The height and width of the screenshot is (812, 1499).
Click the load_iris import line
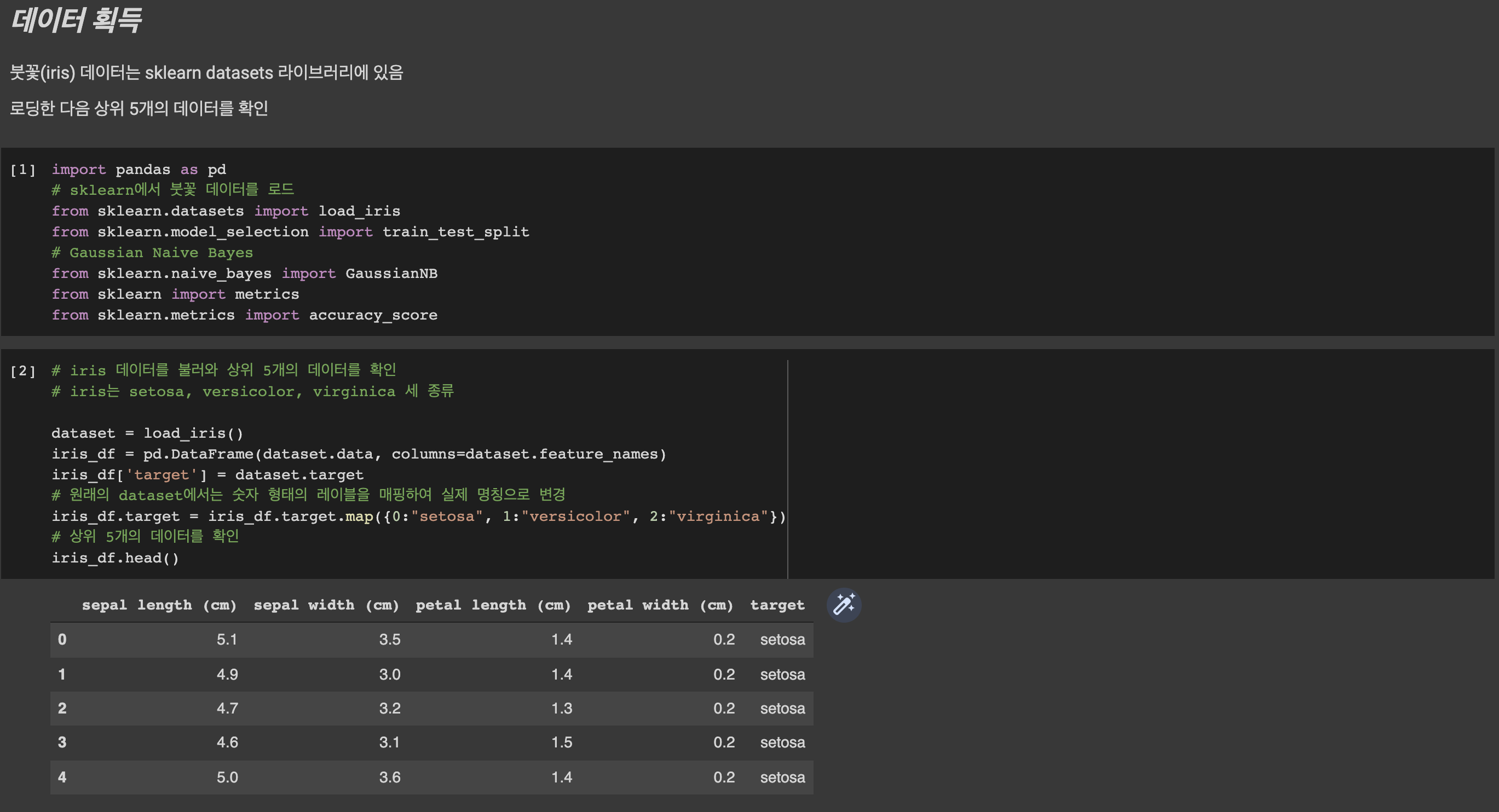click(x=226, y=211)
